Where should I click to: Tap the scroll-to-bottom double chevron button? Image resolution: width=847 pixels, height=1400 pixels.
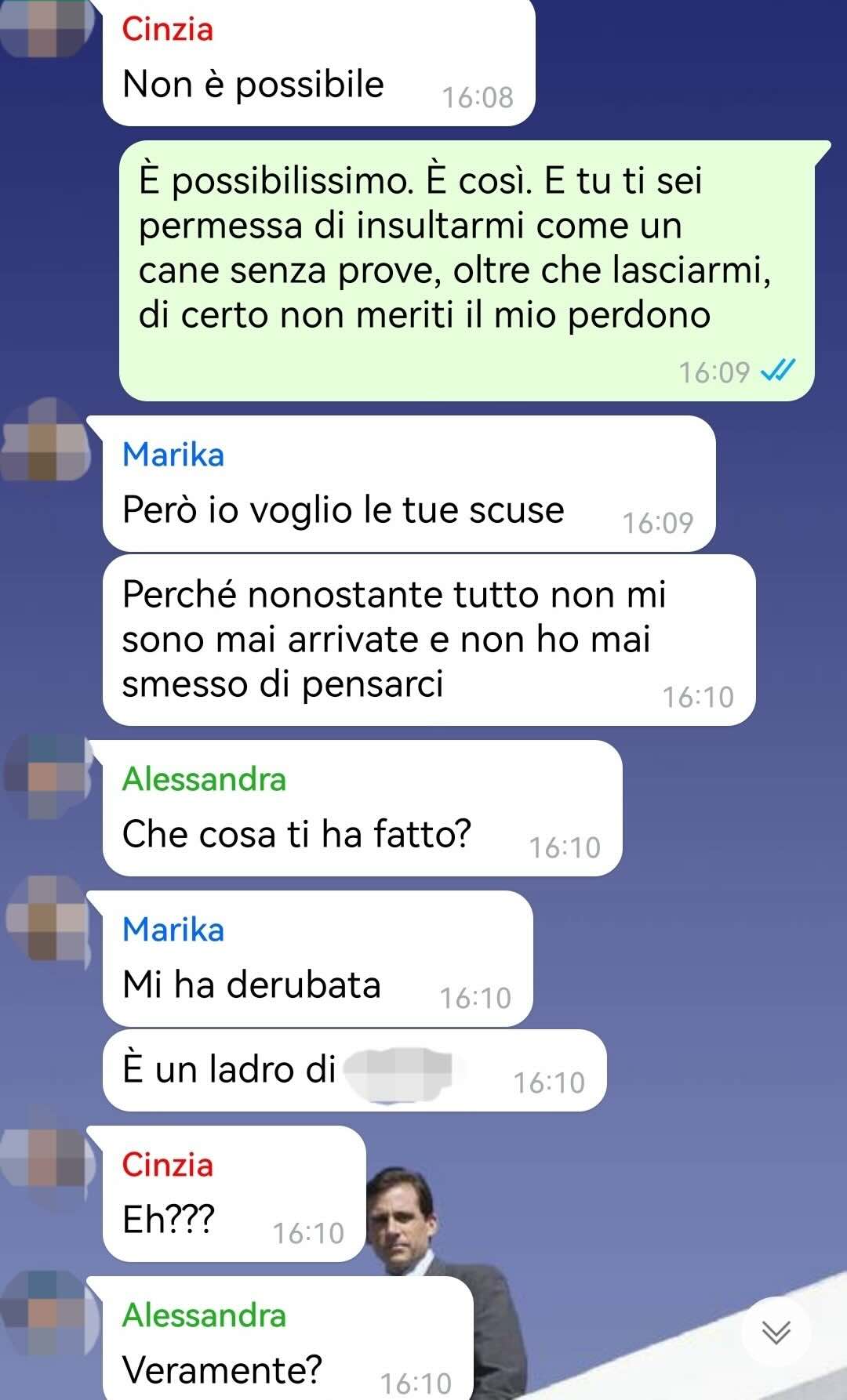pyautogui.click(x=776, y=1331)
